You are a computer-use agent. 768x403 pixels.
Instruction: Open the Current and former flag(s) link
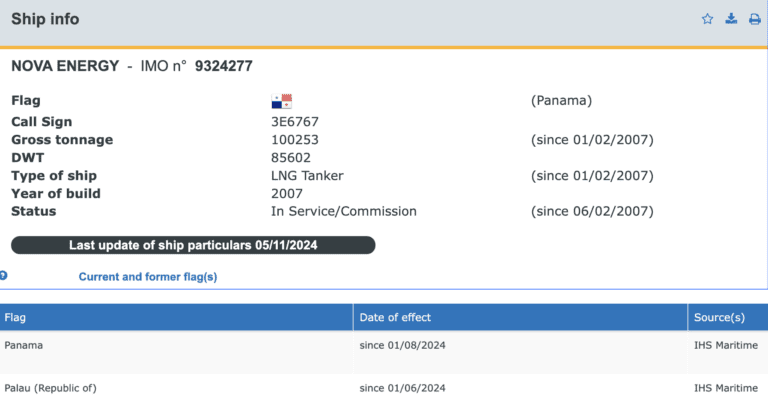[148, 277]
